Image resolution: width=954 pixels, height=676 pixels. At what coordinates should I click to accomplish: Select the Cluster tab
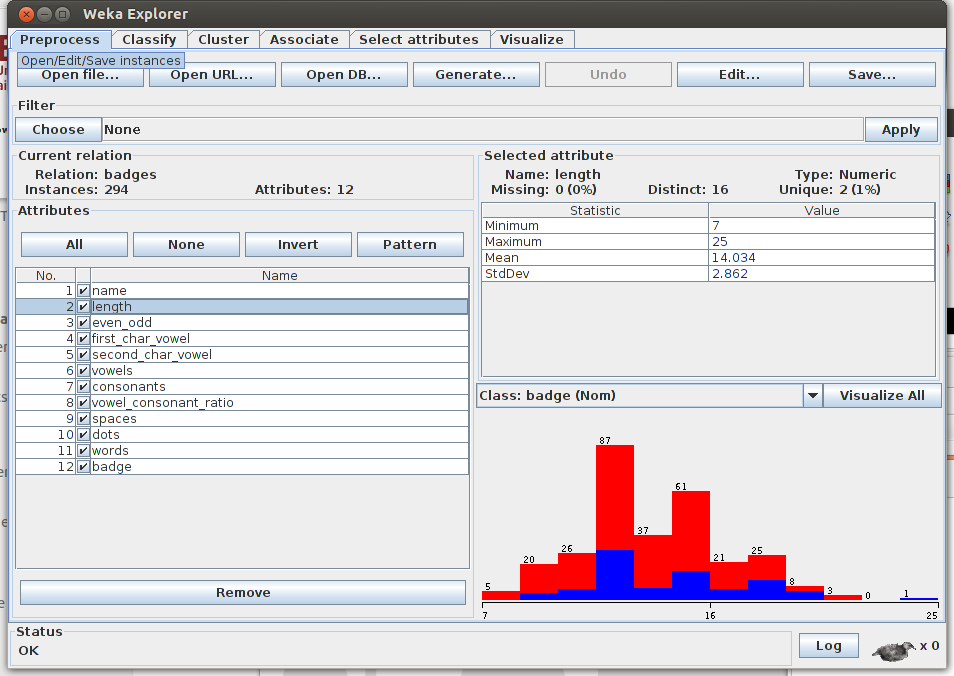pyautogui.click(x=223, y=40)
